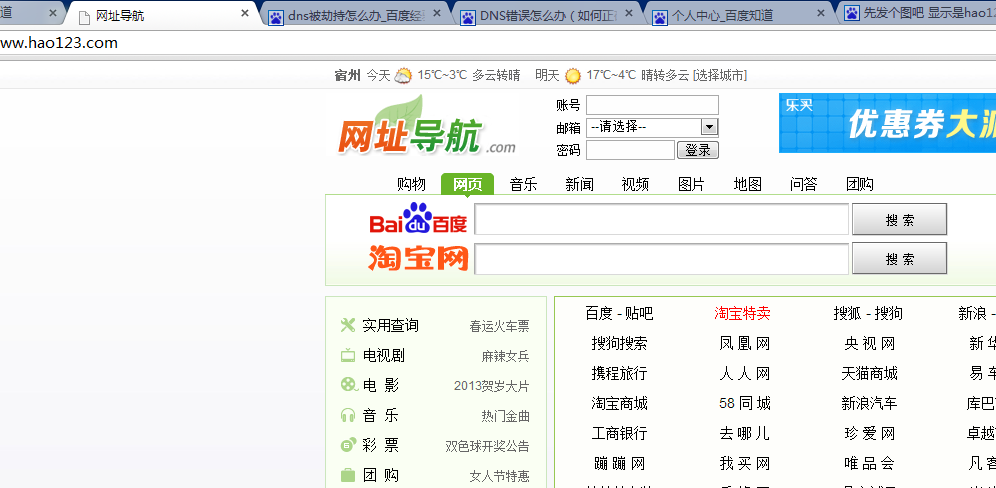Select the 音乐 search category

pos(523,184)
